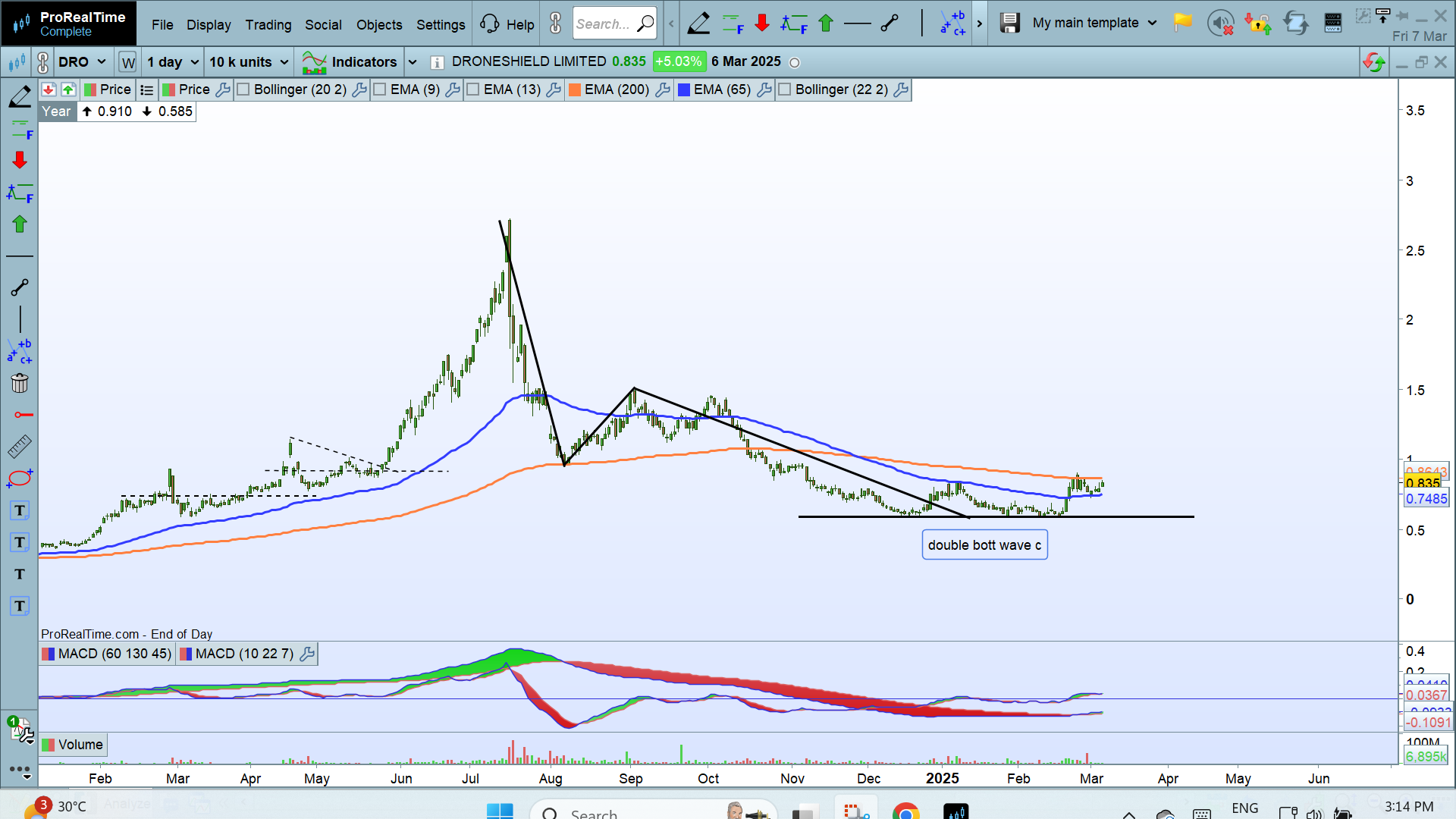Show hidden Windows tray icons chevron

(x=1128, y=814)
